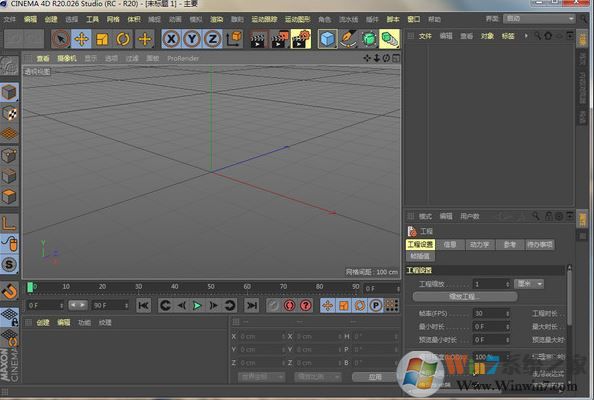
Task: Click viewport orbit navigation icon
Action: (386, 58)
